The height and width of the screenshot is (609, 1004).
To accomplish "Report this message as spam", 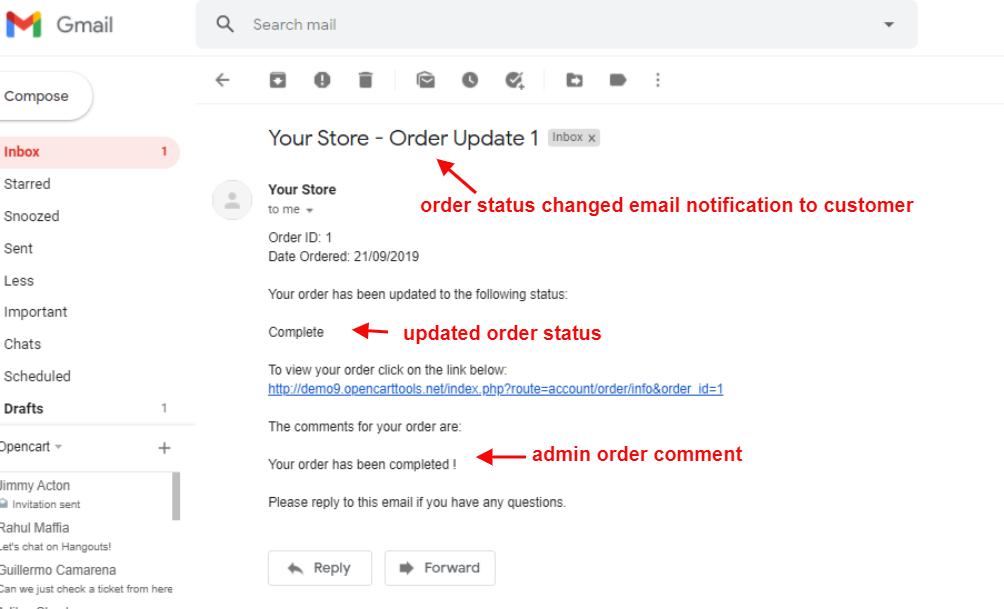I will click(322, 80).
